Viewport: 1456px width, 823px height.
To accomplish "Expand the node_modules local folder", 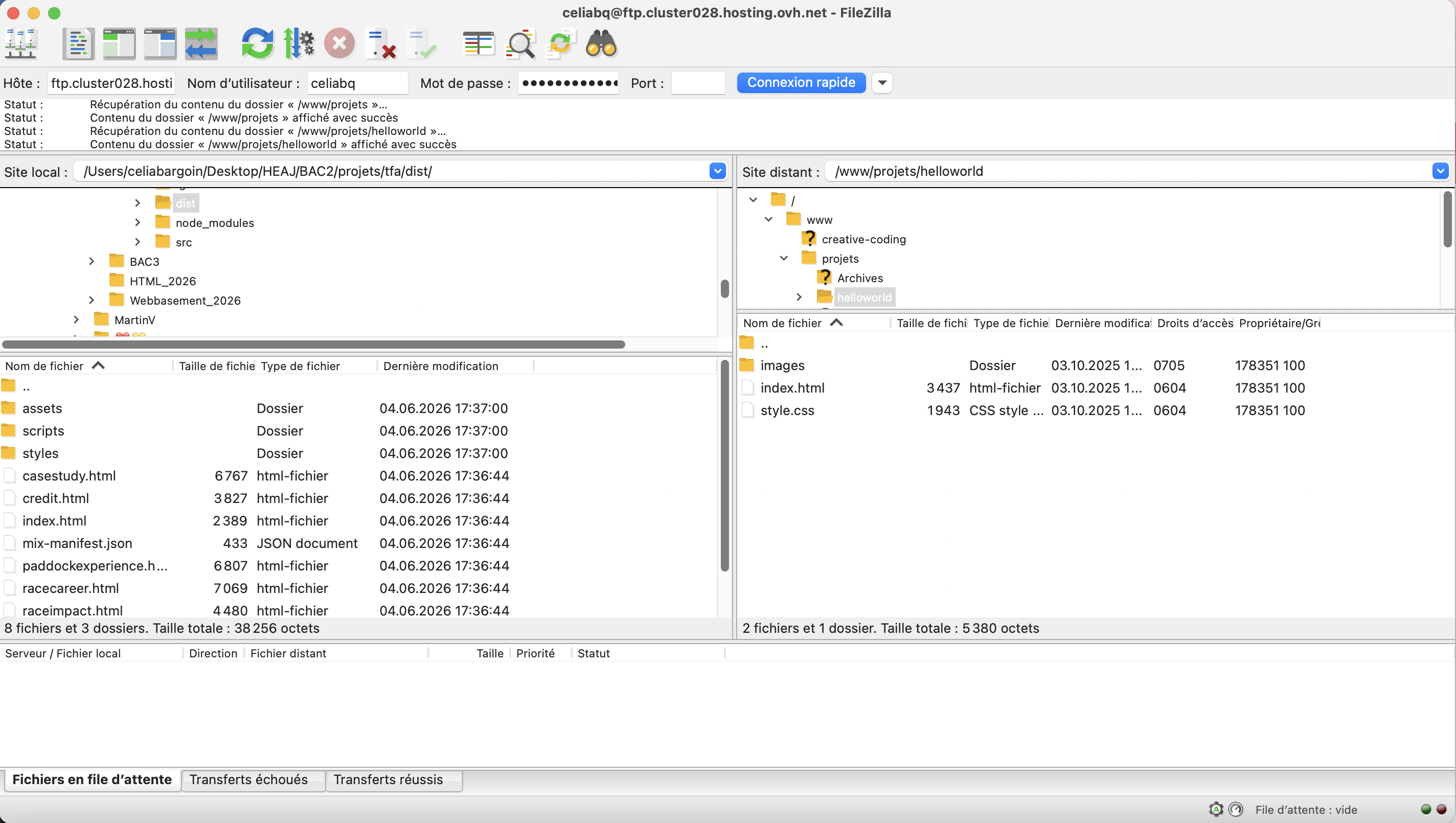I will point(138,223).
